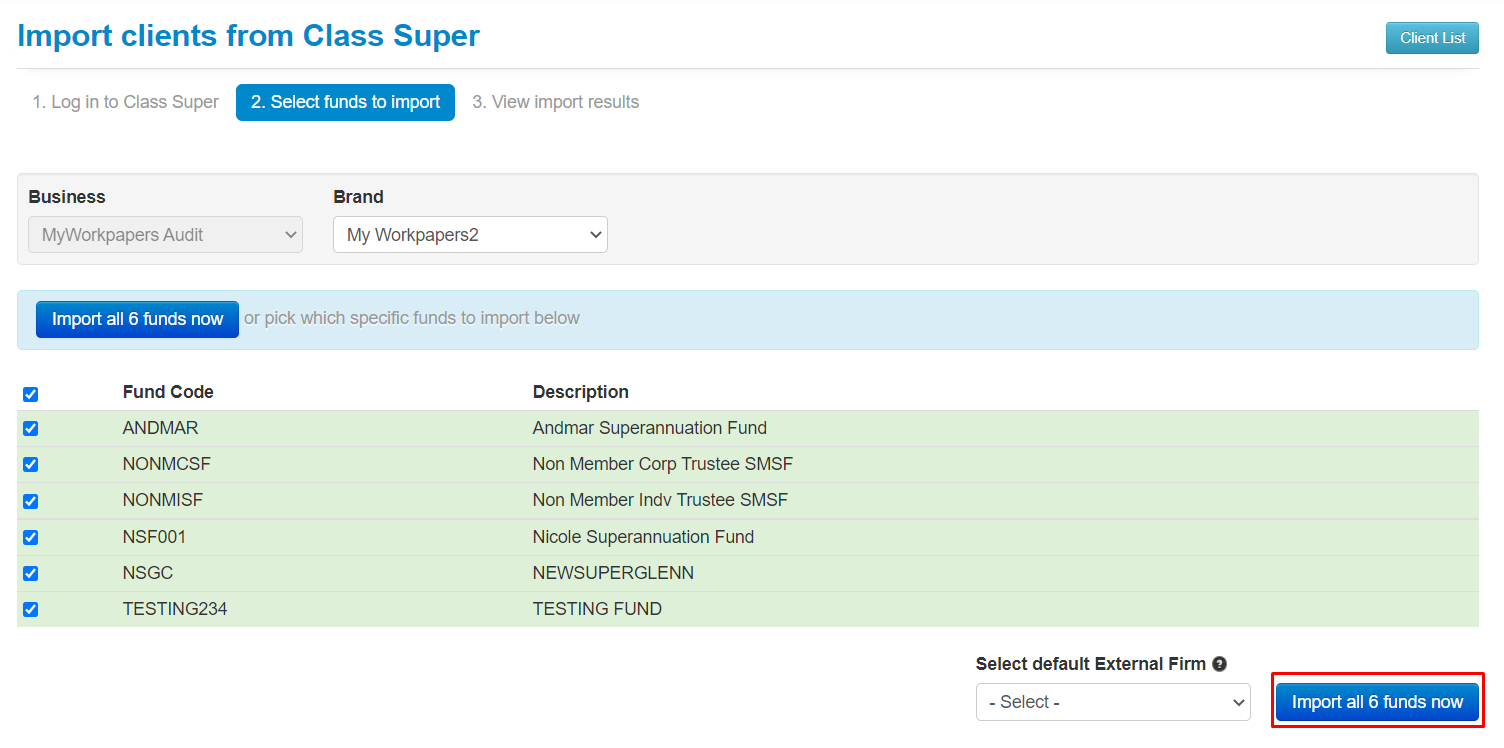Uncheck the ANDMAR fund checkbox
Viewport: 1504px width, 748px height.
coord(30,428)
